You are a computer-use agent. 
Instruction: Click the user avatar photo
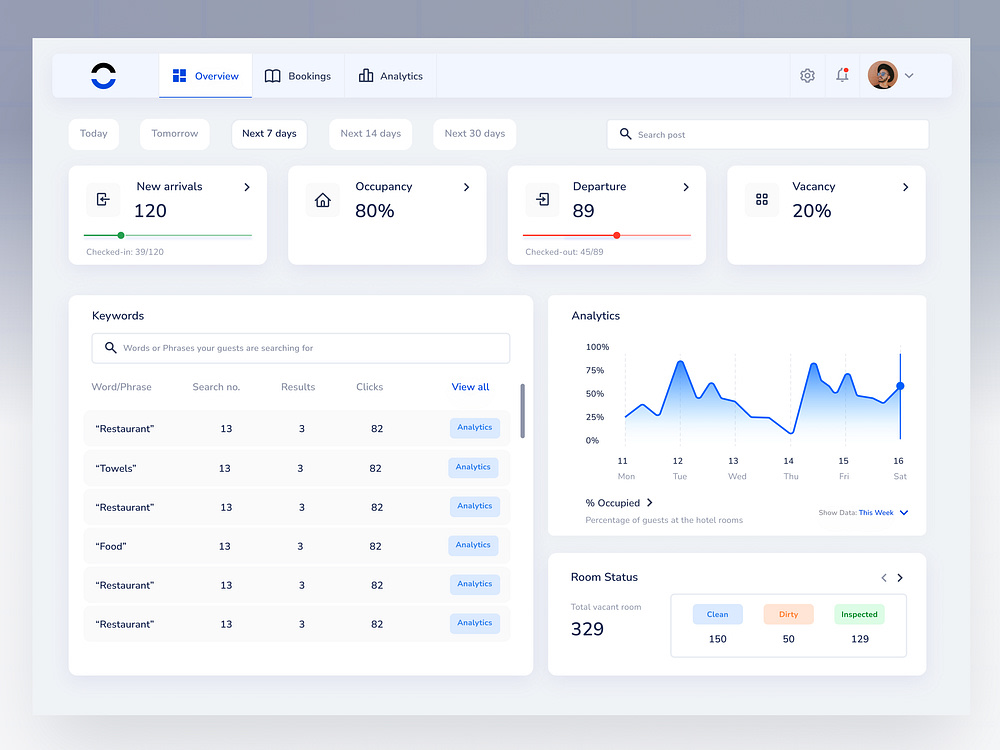pyautogui.click(x=883, y=75)
